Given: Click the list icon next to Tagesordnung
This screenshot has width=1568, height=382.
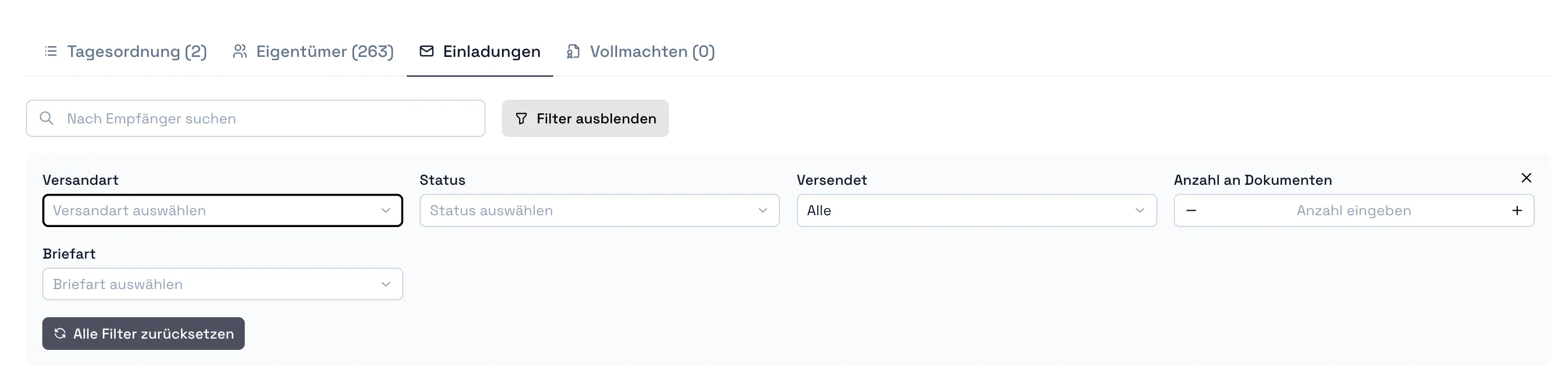Looking at the screenshot, I should (51, 51).
